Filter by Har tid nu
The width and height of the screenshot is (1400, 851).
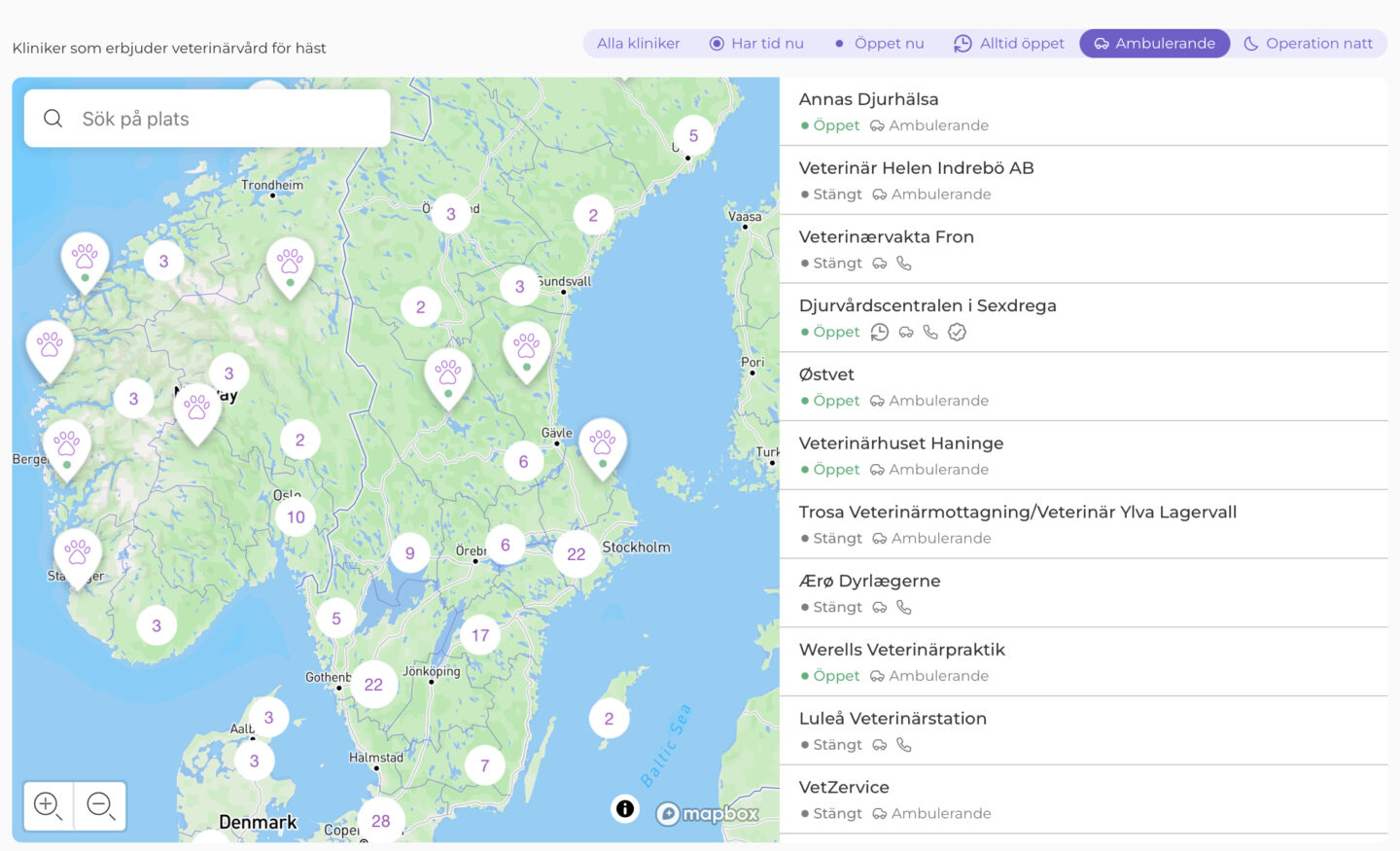tap(756, 44)
